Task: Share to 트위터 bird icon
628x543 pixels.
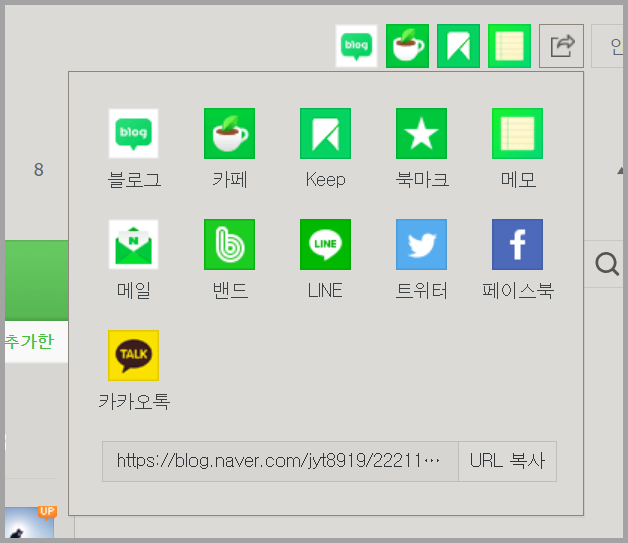Action: point(421,244)
